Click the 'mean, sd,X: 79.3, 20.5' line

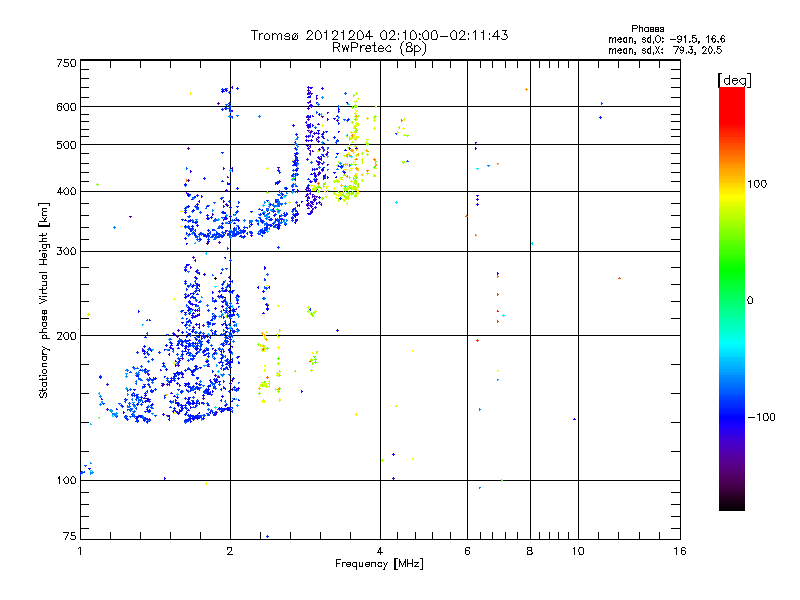(665, 50)
